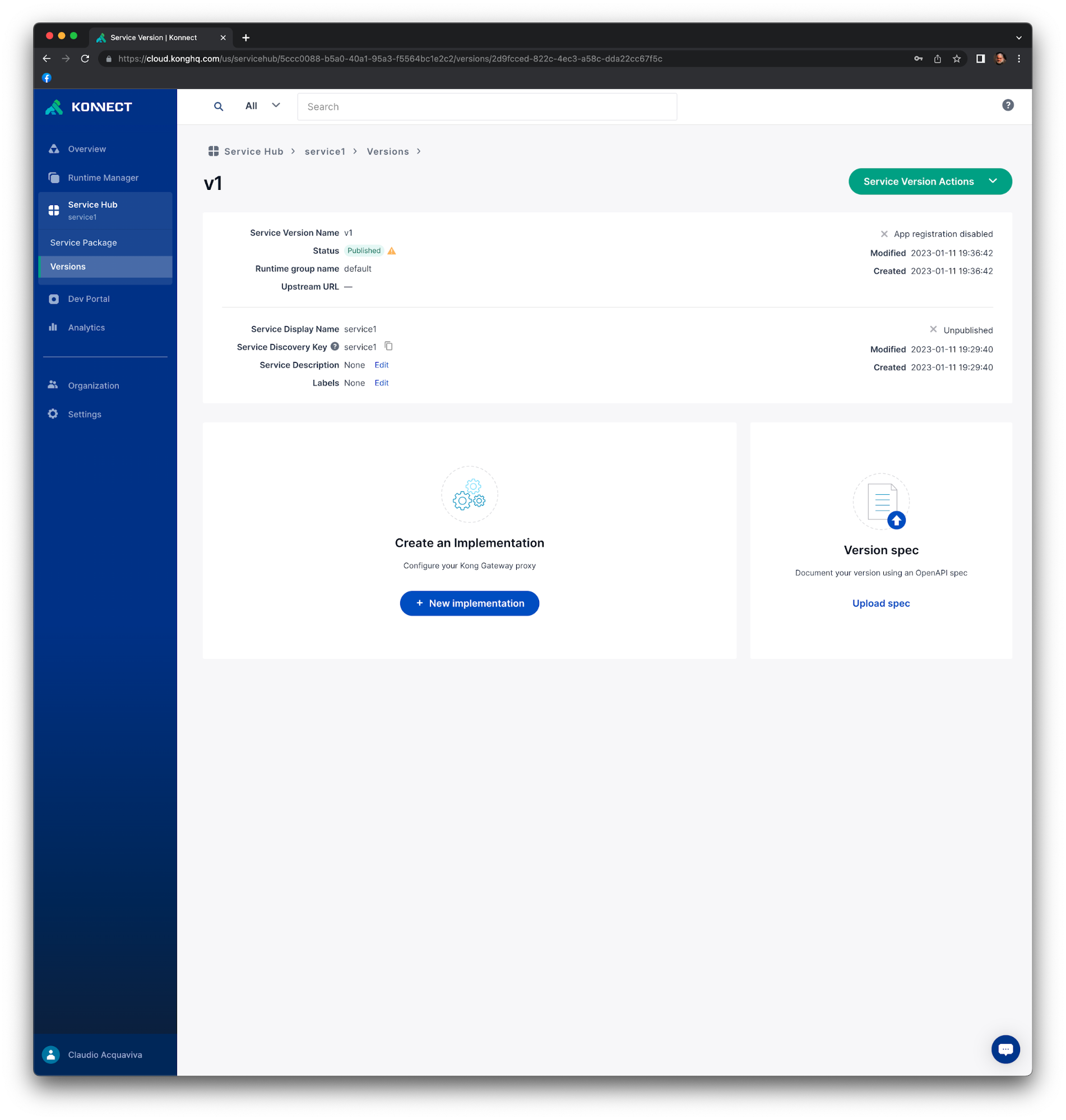Screen dimensions: 1066x1120
Task: Go to Service Hub breadcrumb
Action: tap(253, 151)
